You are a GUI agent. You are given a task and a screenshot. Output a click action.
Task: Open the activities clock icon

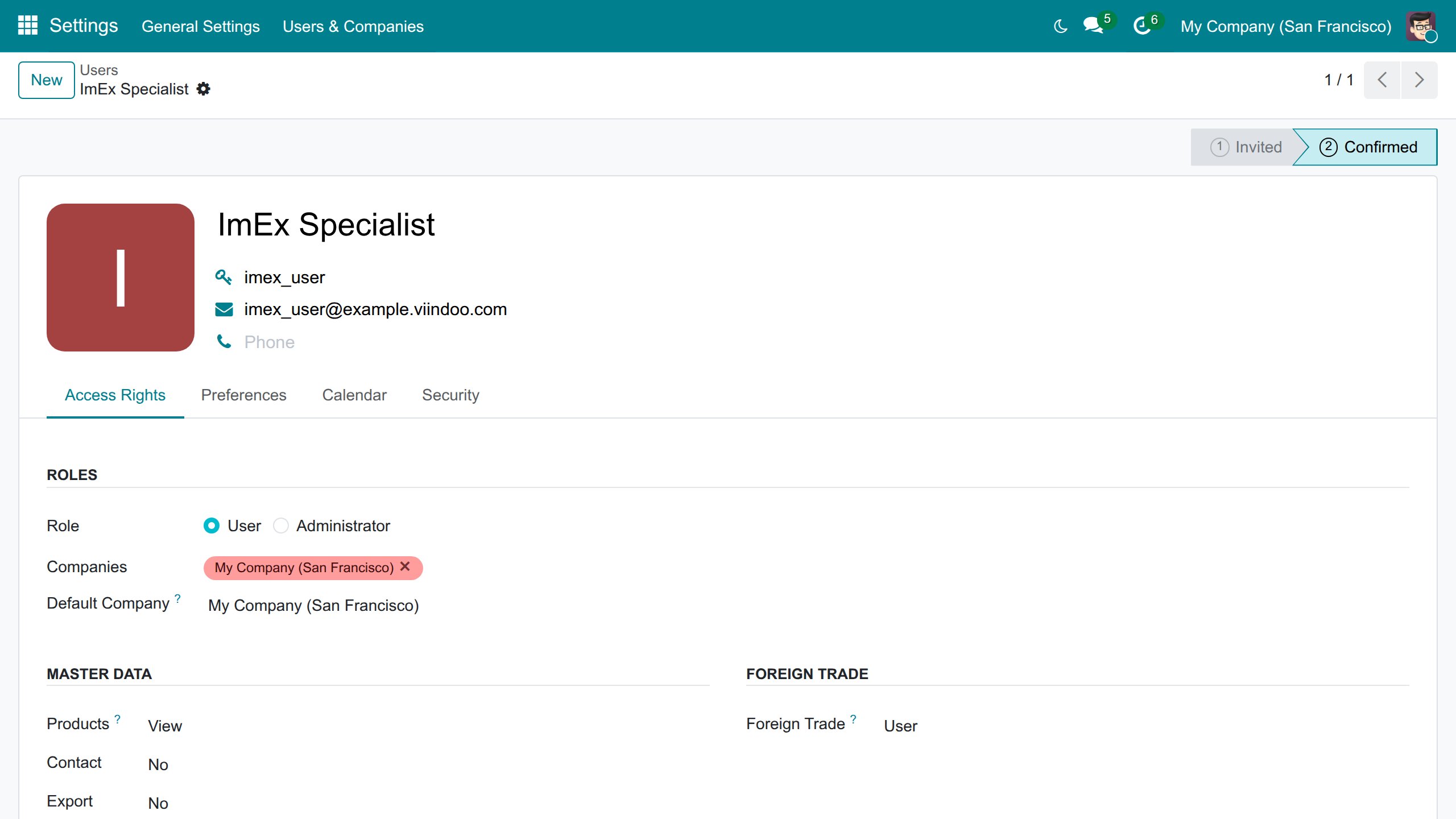(1142, 26)
